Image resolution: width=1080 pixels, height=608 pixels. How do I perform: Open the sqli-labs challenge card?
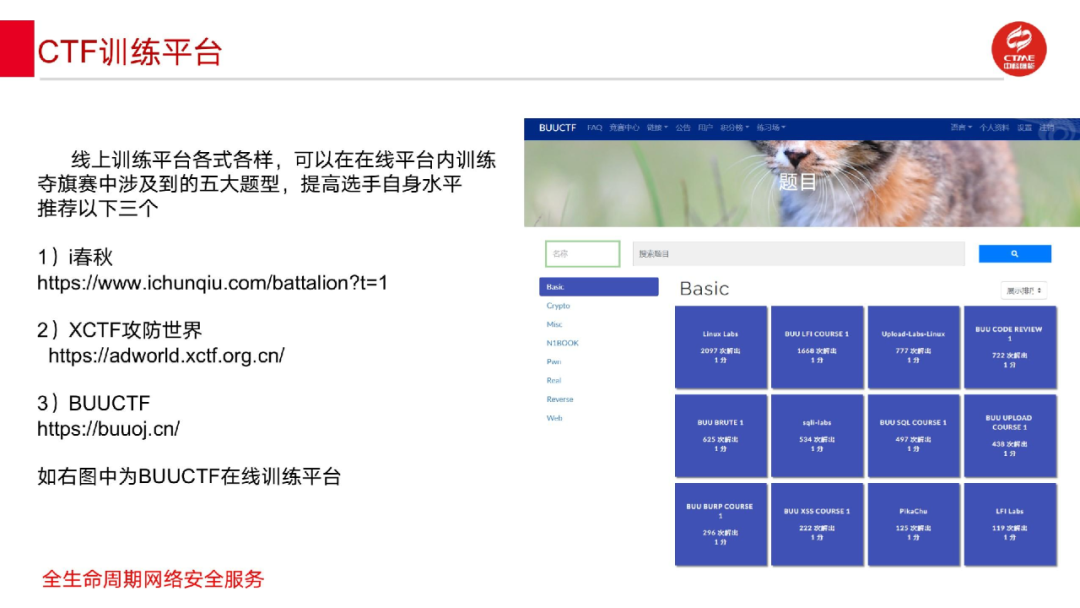click(x=817, y=436)
